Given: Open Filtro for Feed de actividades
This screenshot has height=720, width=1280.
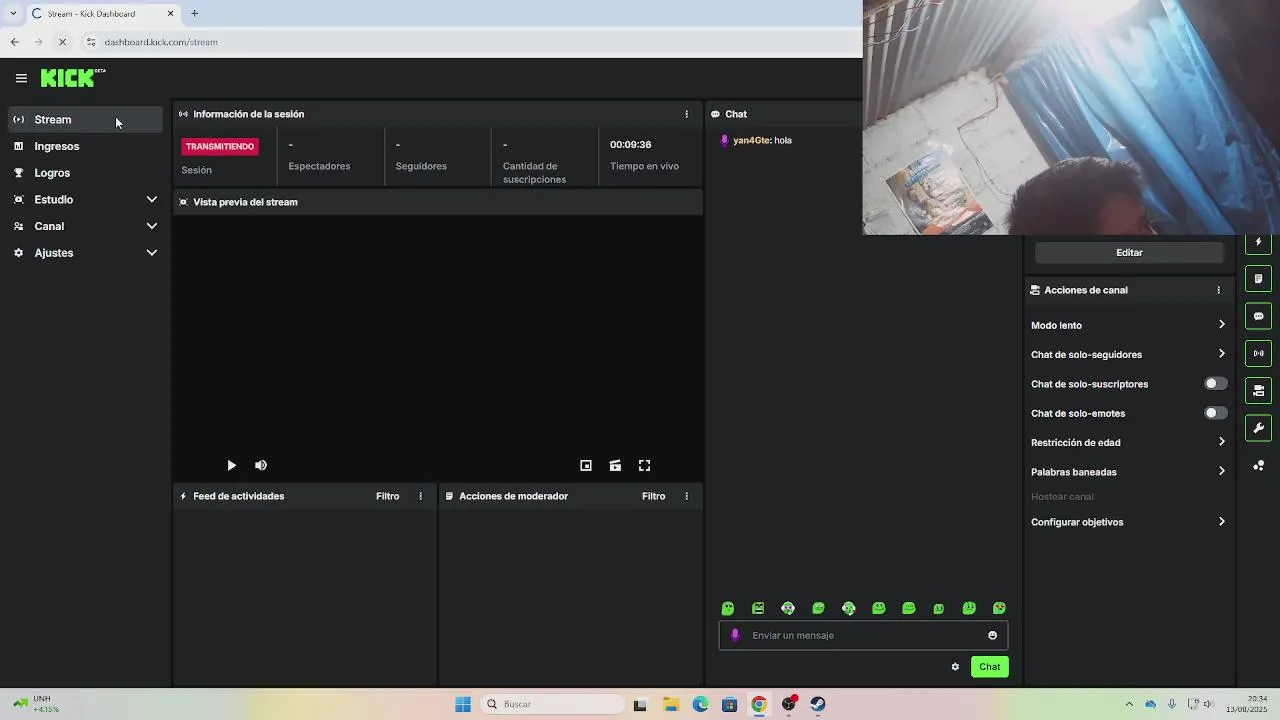Looking at the screenshot, I should pyautogui.click(x=387, y=496).
